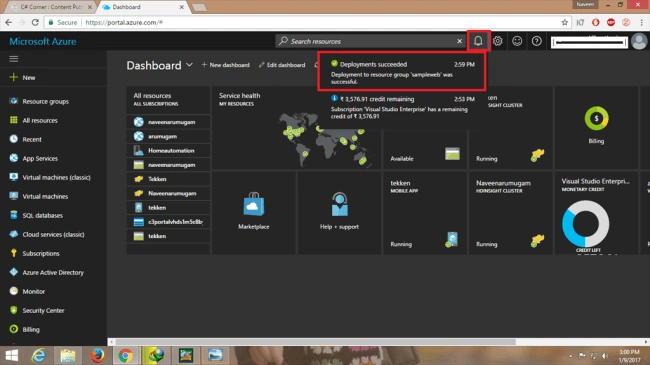Image resolution: width=650 pixels, height=365 pixels.
Task: Click the SQL databases sidebar icon
Action: 14,215
